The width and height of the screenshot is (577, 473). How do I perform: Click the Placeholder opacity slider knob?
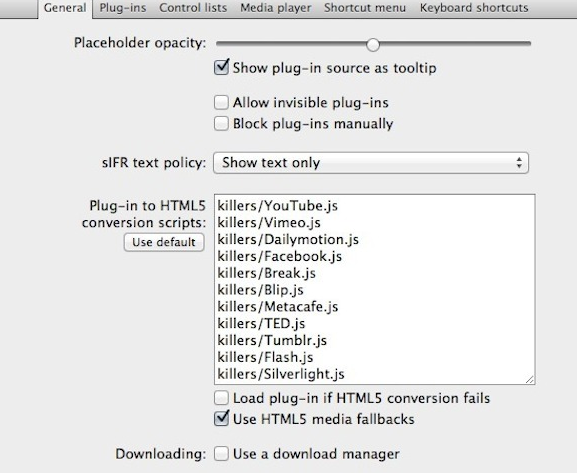coord(373,45)
